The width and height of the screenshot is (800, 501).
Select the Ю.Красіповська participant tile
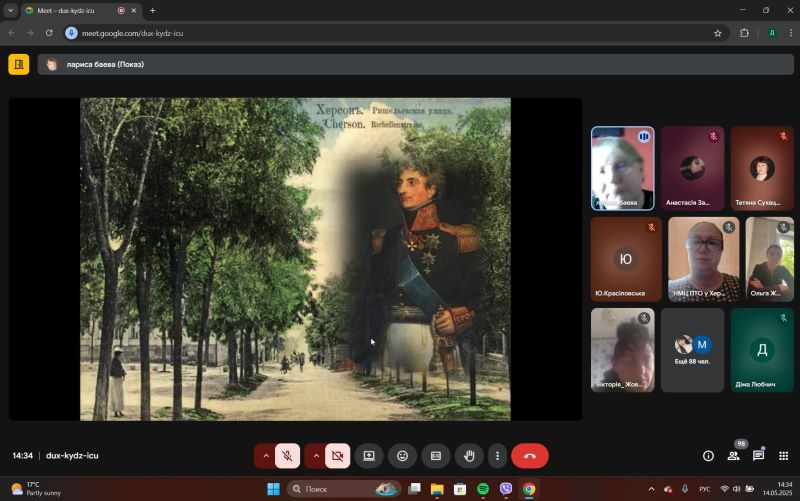coord(626,259)
